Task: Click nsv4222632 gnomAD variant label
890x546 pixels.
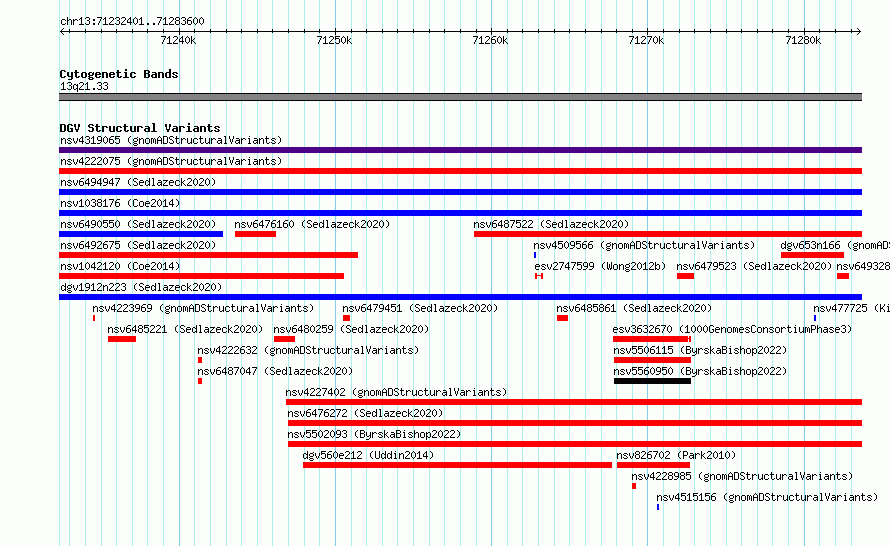Action: tap(308, 350)
